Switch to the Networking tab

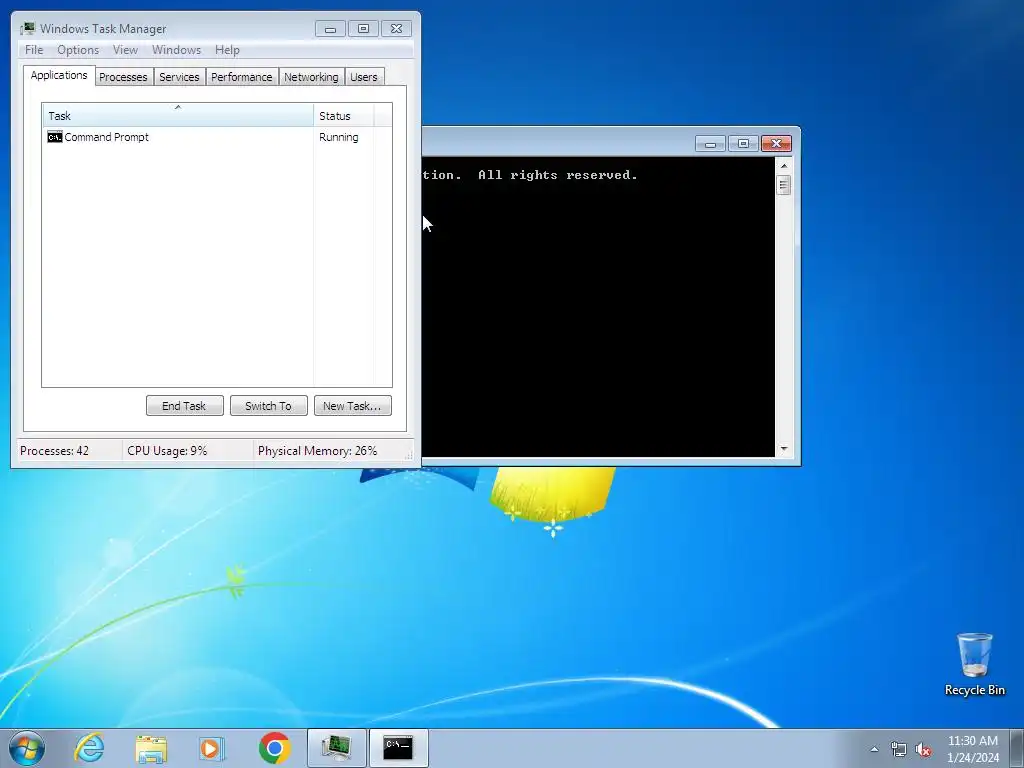[x=312, y=77]
